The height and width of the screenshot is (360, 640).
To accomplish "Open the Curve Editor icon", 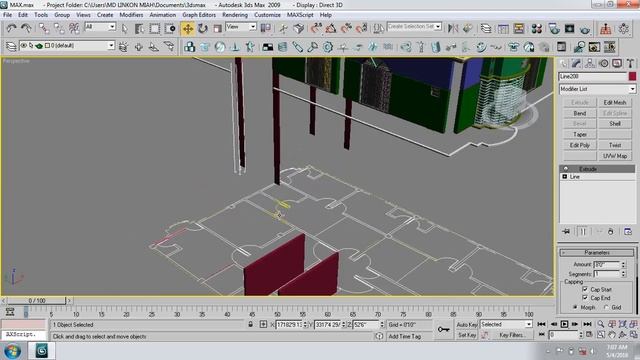I will click(503, 28).
